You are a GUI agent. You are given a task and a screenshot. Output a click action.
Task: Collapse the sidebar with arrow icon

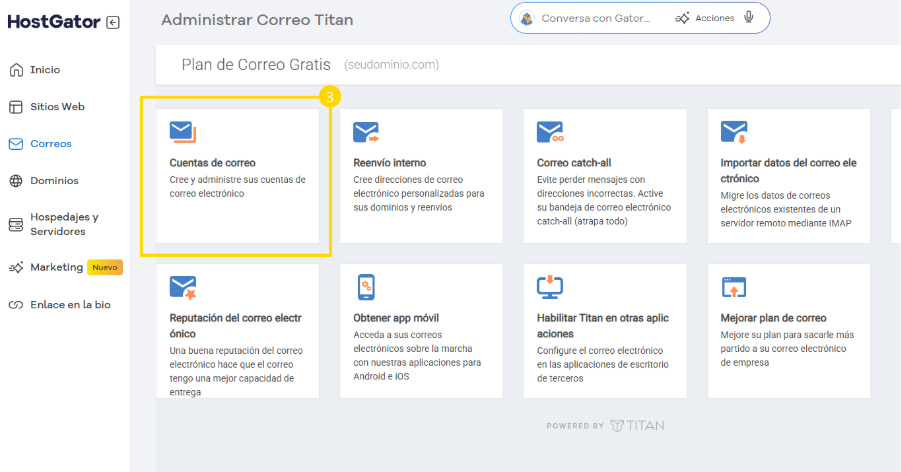click(x=113, y=22)
